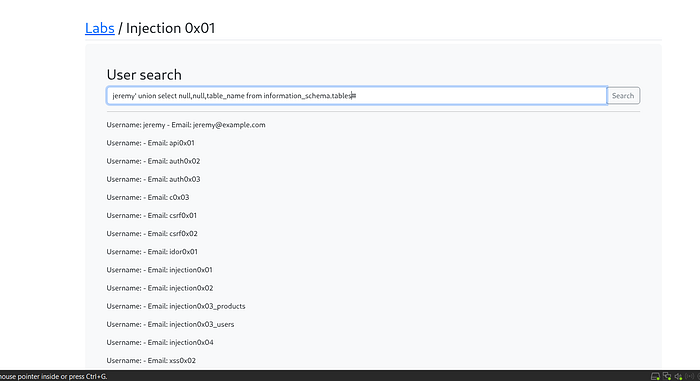The image size is (700, 381).
Task: Select result row Email: api0x01
Action: [x=150, y=143]
